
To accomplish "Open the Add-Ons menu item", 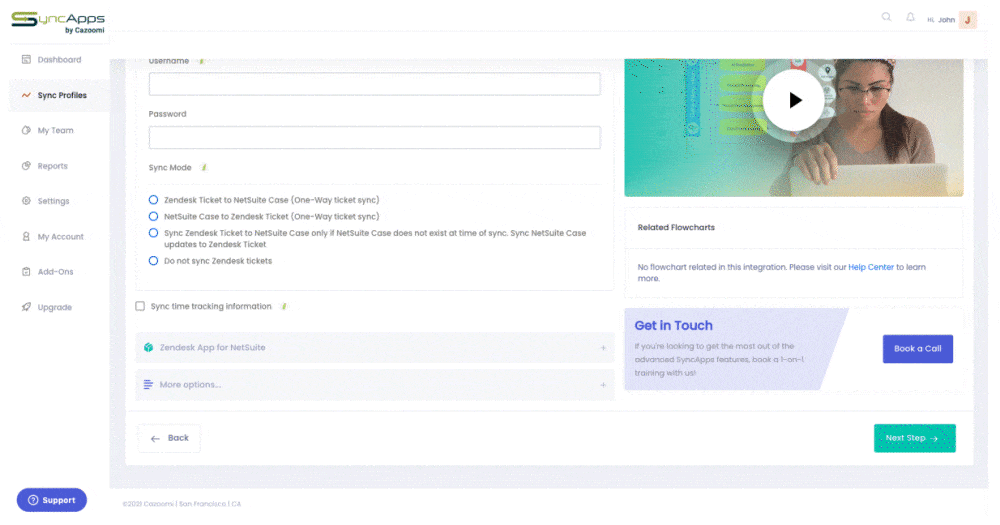I will 55,272.
